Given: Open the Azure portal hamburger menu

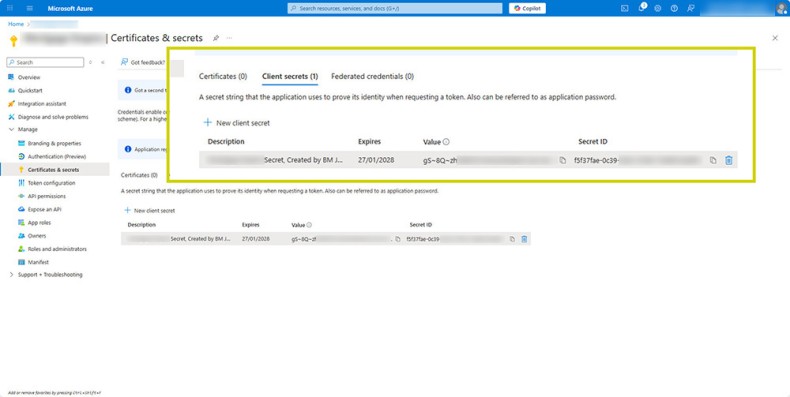Looking at the screenshot, I should pyautogui.click(x=30, y=8).
